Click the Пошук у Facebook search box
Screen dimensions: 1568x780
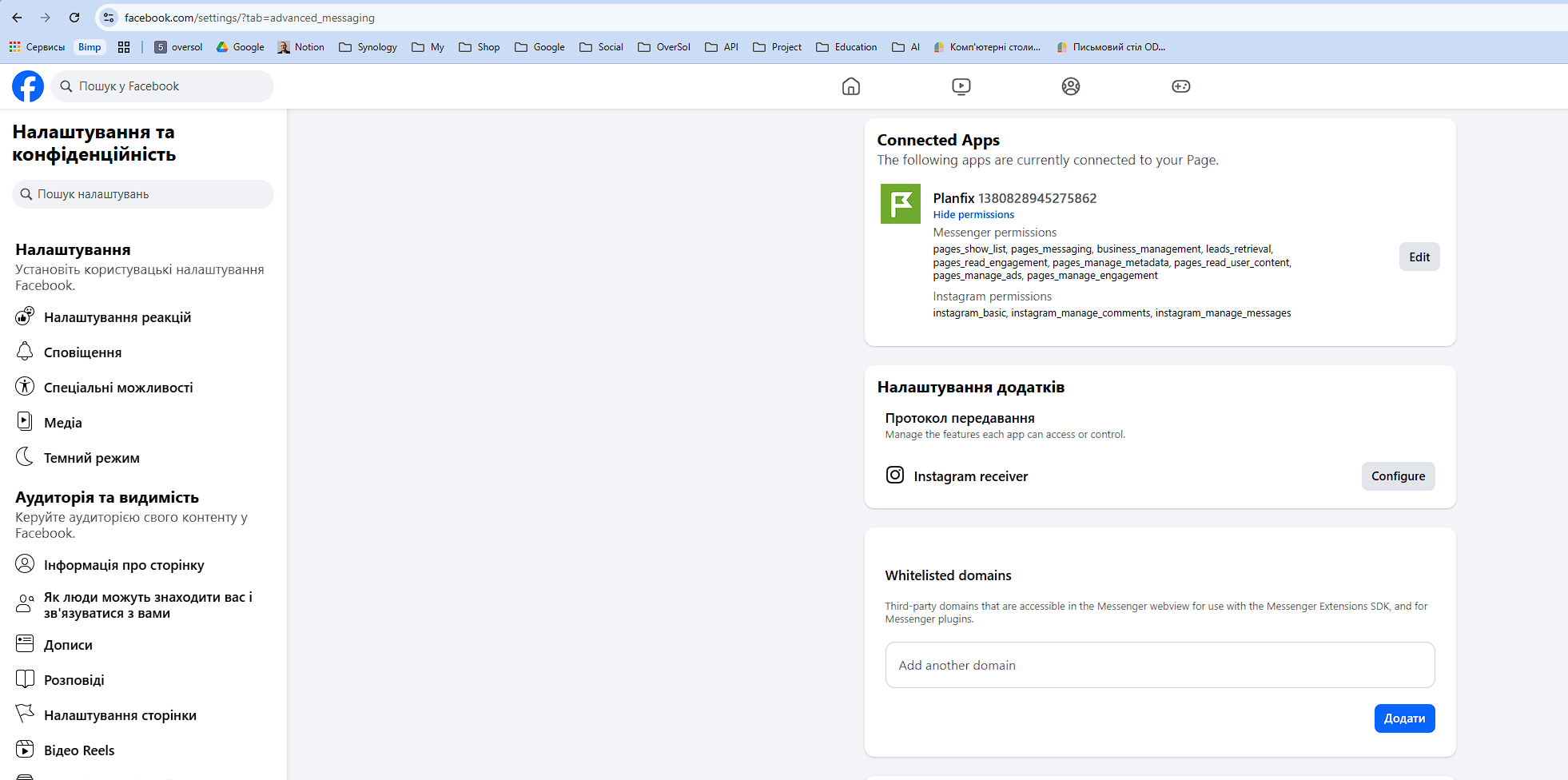162,86
